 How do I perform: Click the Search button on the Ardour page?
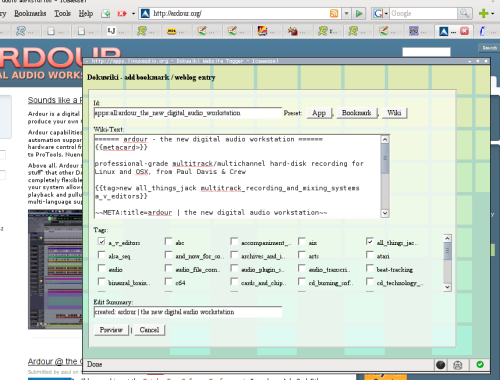coord(489,48)
